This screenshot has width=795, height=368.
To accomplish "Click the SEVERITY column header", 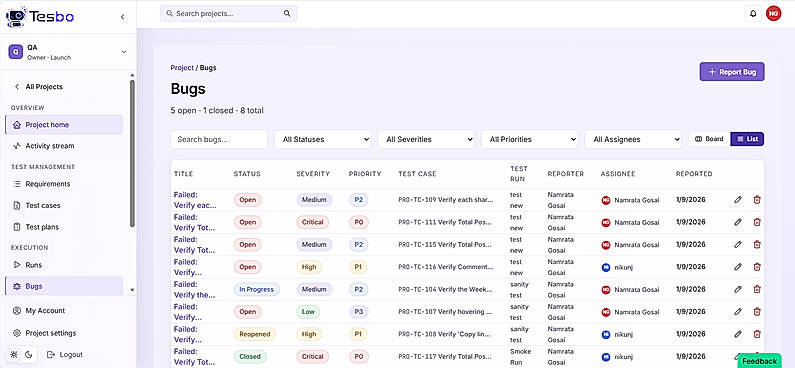I will click(313, 174).
